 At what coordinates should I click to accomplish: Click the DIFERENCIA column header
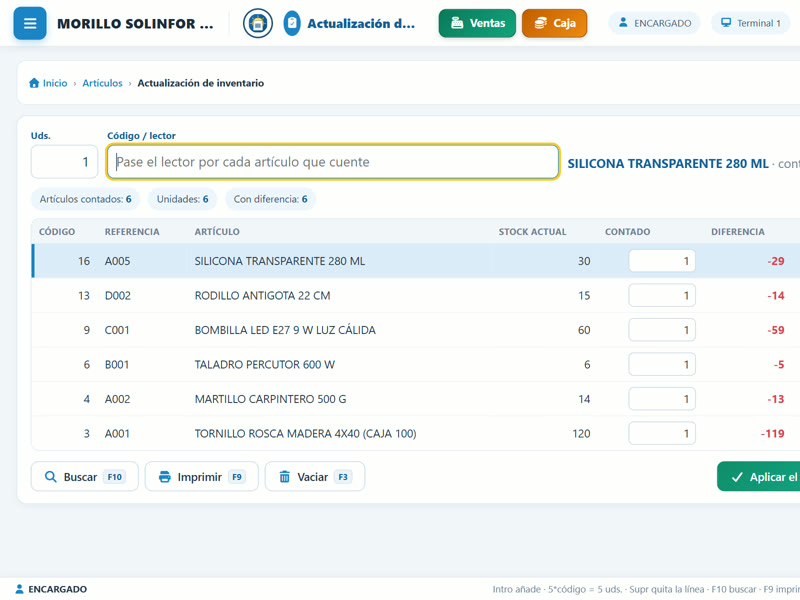click(738, 232)
